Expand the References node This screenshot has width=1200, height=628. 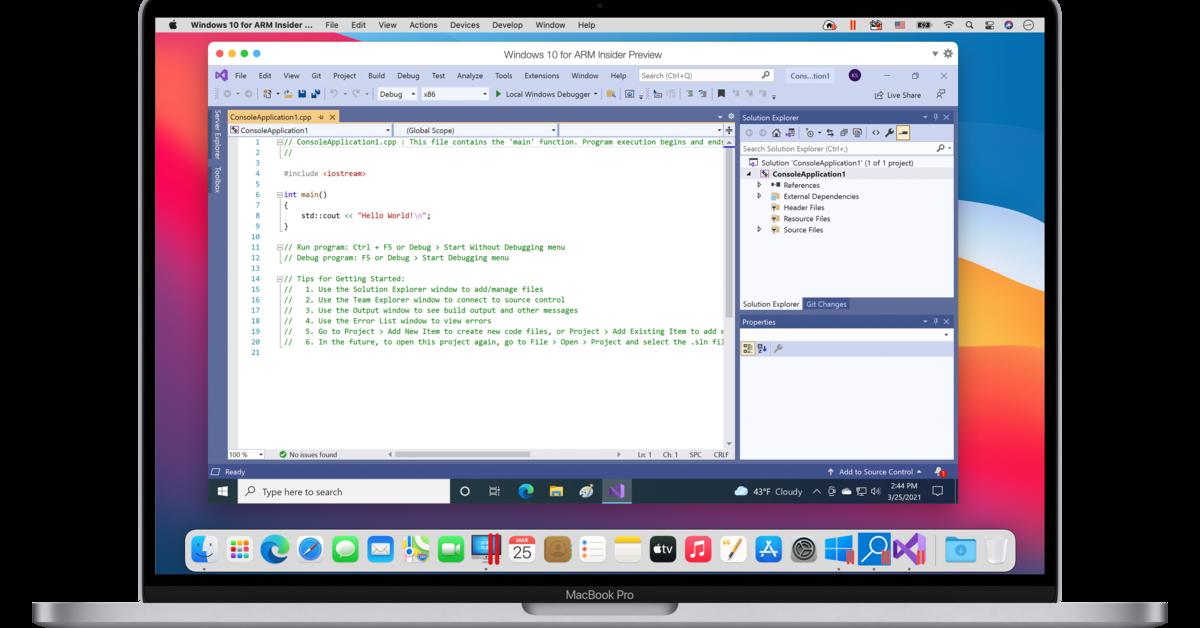pos(759,185)
